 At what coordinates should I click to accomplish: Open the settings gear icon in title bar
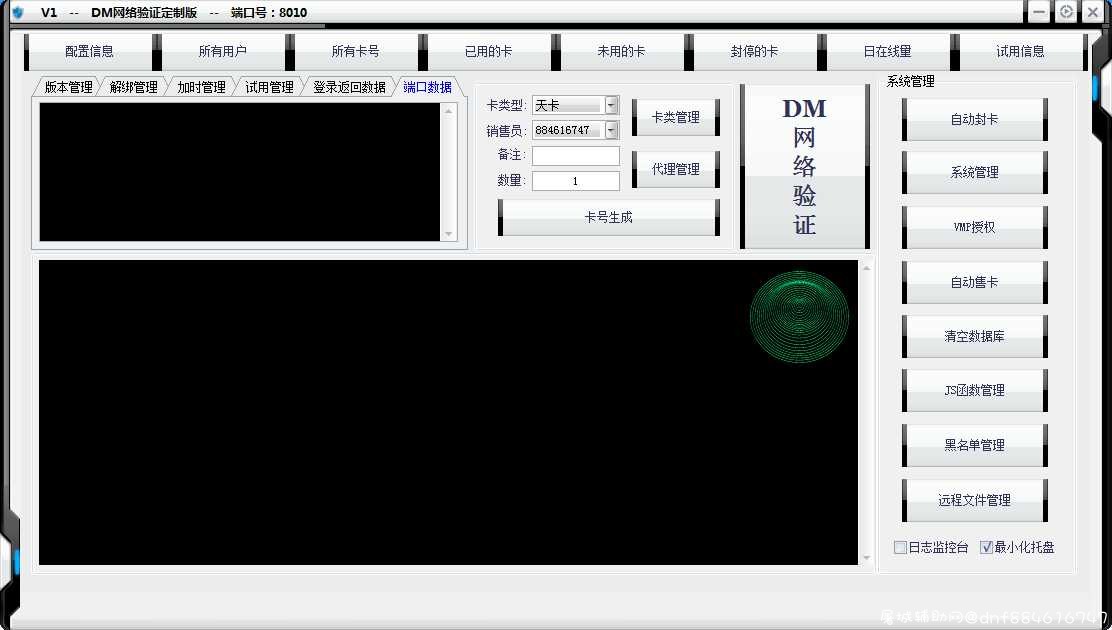tap(1066, 12)
